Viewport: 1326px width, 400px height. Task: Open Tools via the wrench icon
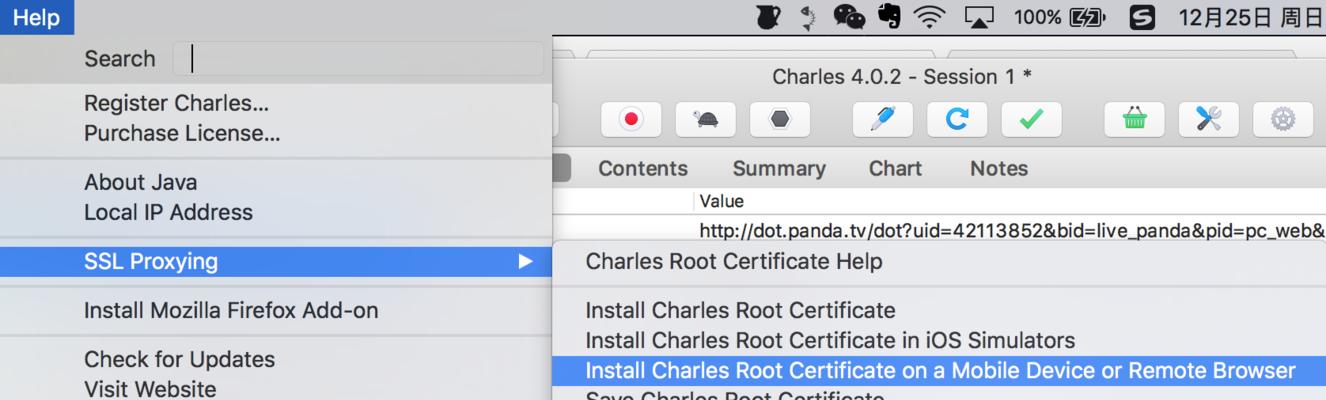1209,120
